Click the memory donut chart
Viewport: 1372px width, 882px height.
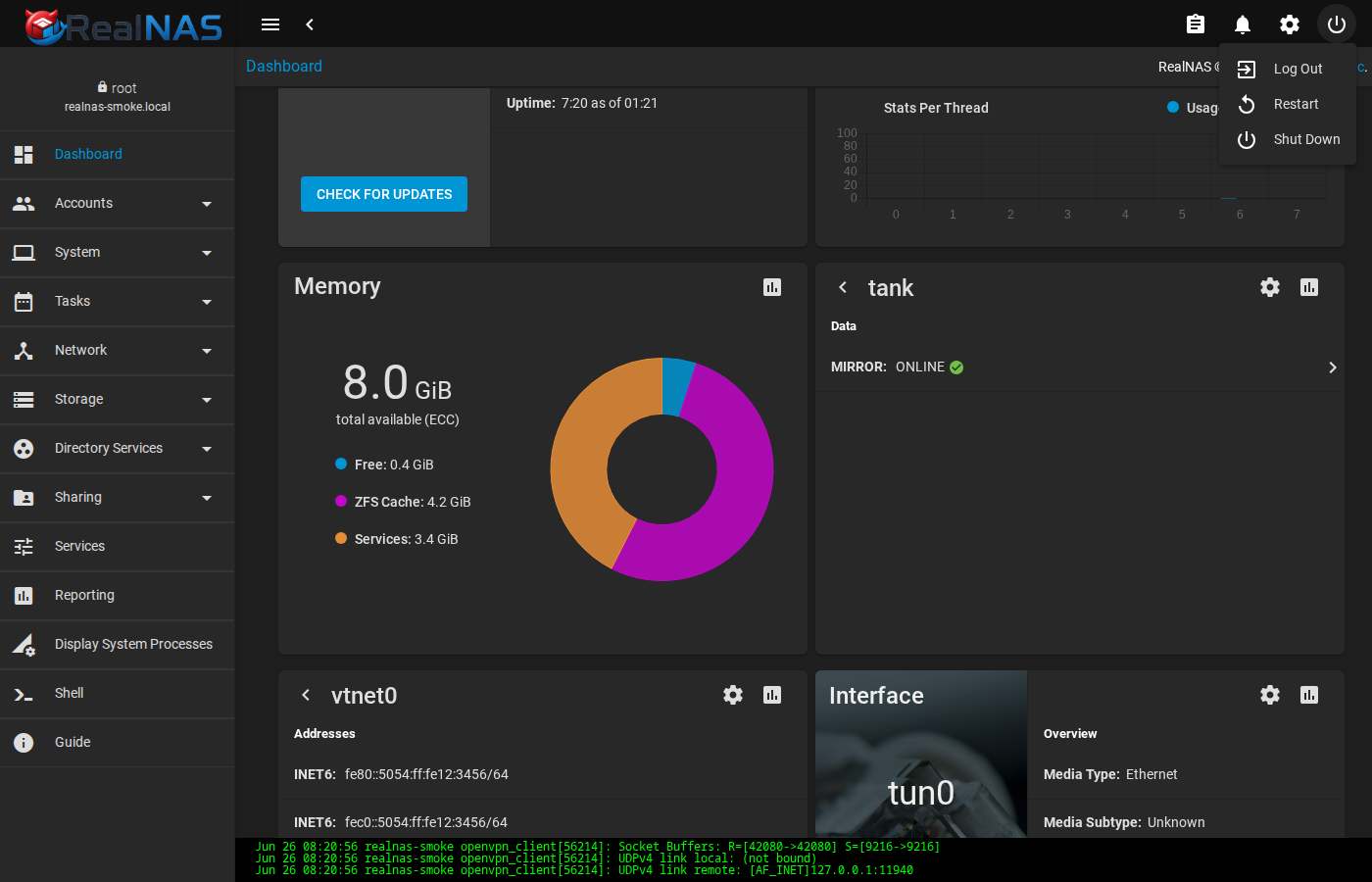click(662, 469)
